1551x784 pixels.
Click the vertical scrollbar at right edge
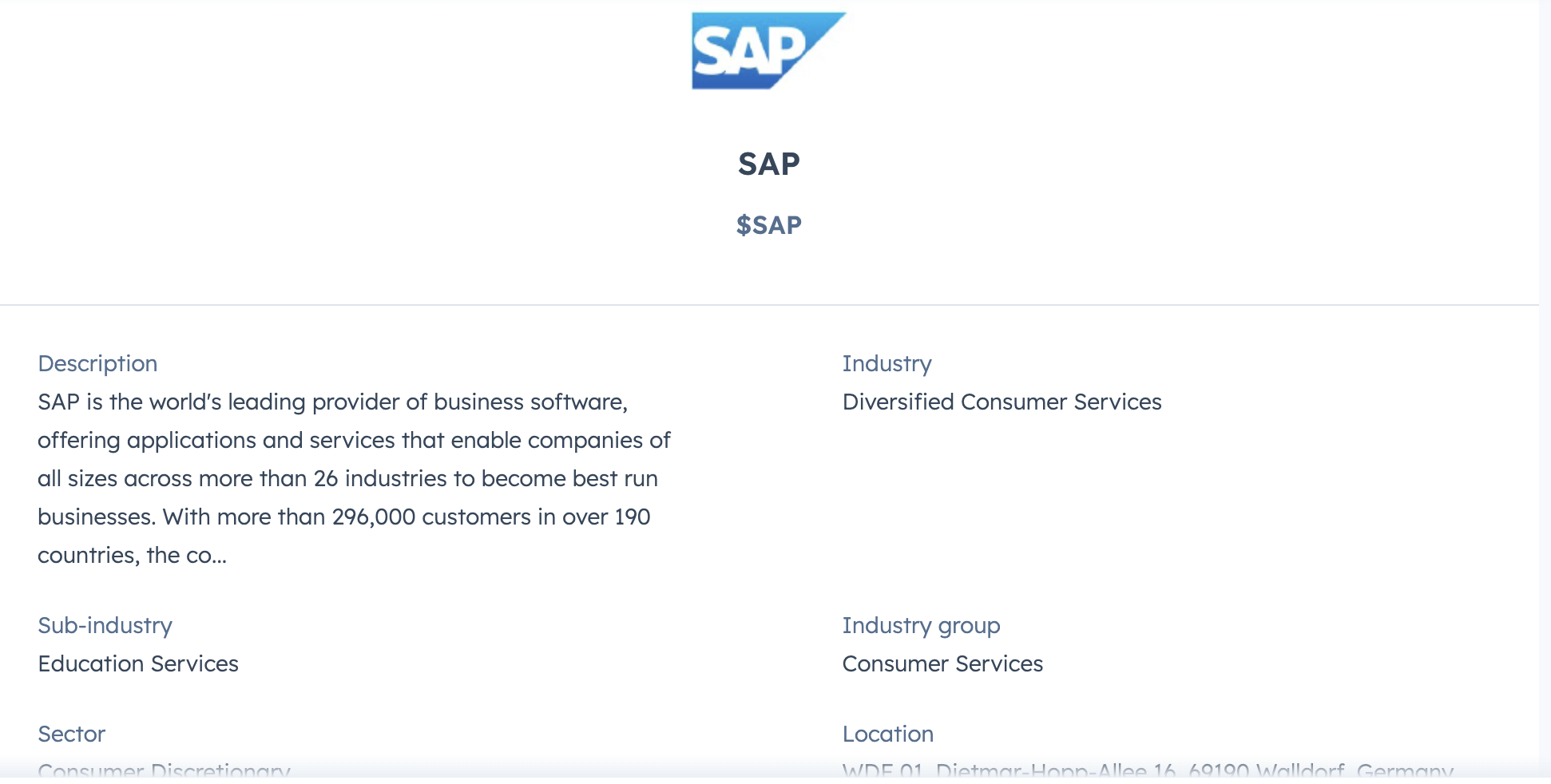[x=1545, y=391]
